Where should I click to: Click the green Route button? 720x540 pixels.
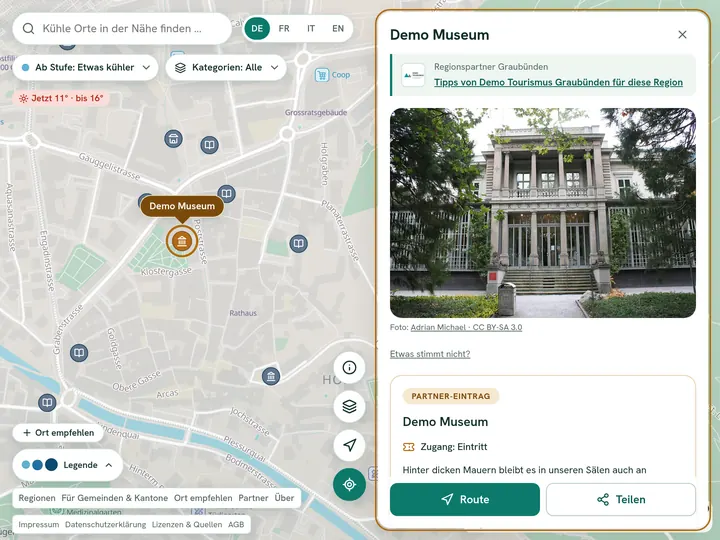pyautogui.click(x=465, y=499)
